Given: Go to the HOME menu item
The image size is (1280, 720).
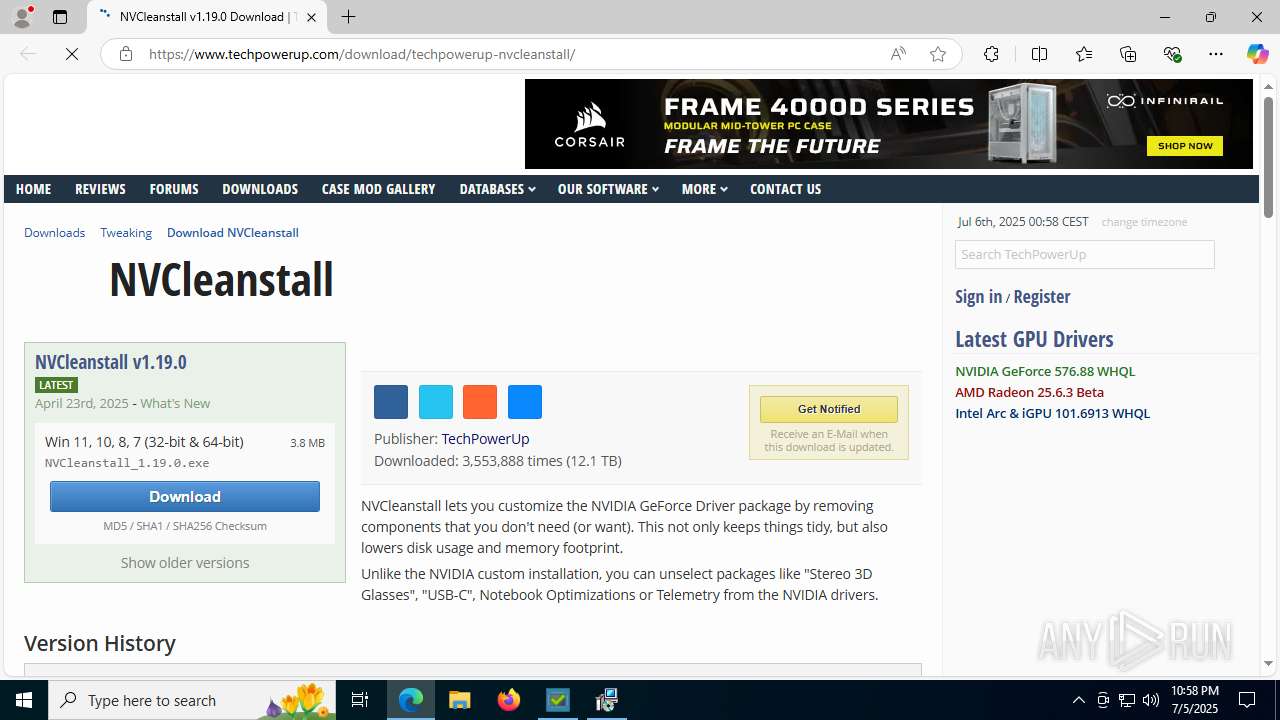Looking at the screenshot, I should coord(33,189).
